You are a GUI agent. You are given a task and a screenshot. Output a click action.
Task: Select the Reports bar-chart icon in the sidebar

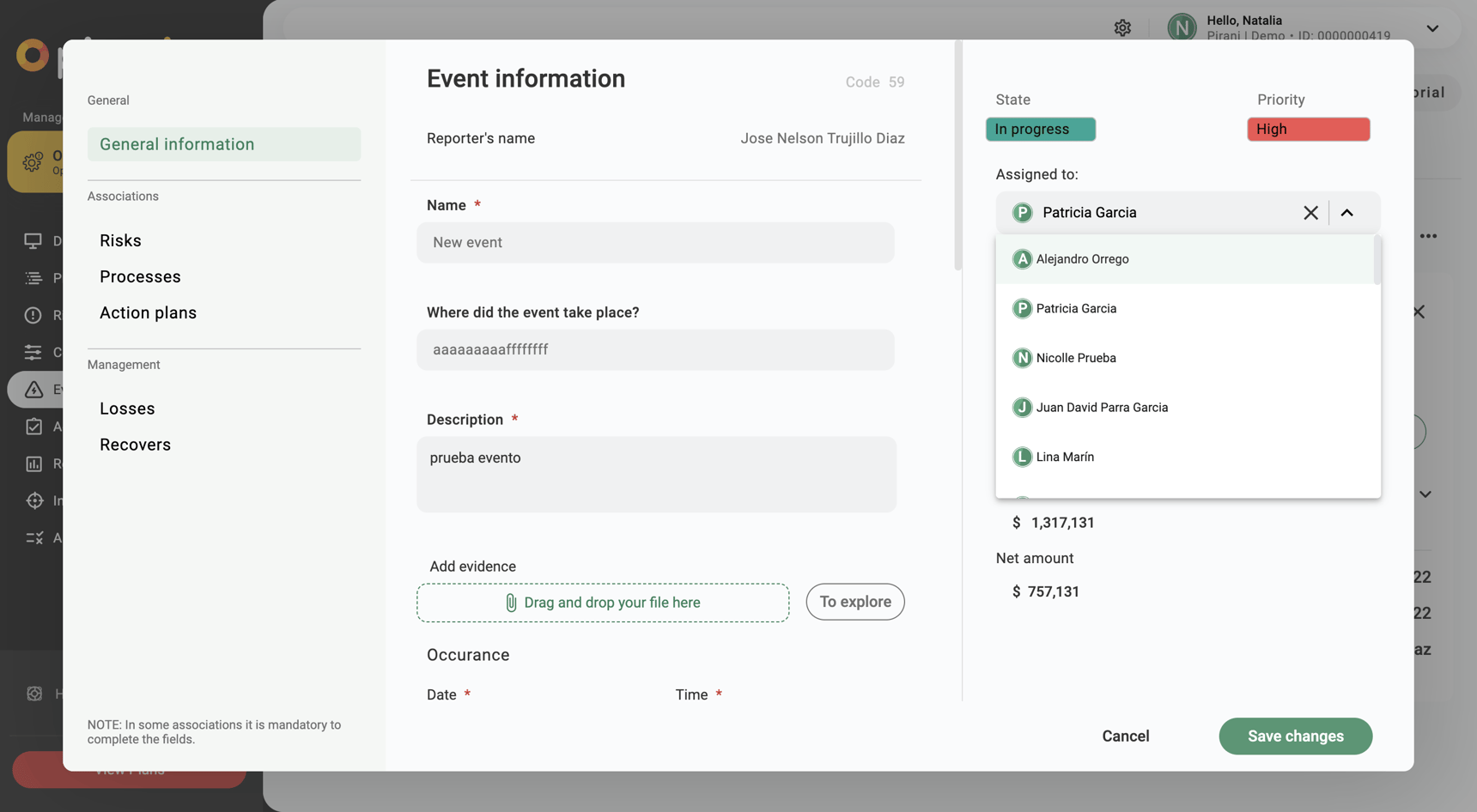click(x=34, y=464)
